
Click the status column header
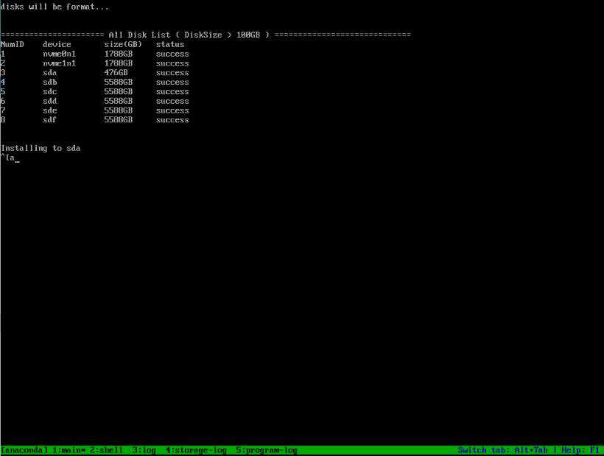click(171, 45)
